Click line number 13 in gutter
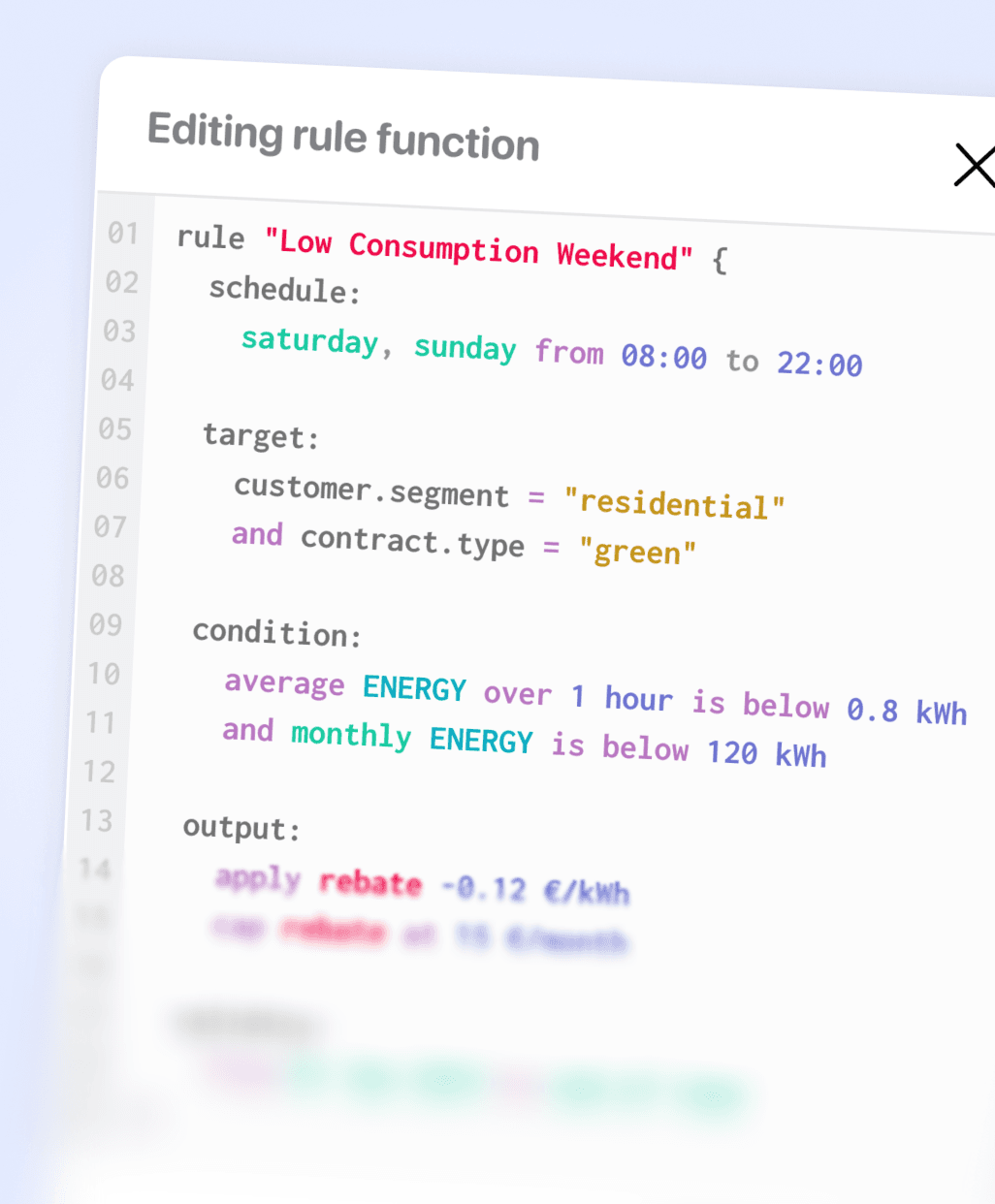995x1204 pixels. coord(97,820)
